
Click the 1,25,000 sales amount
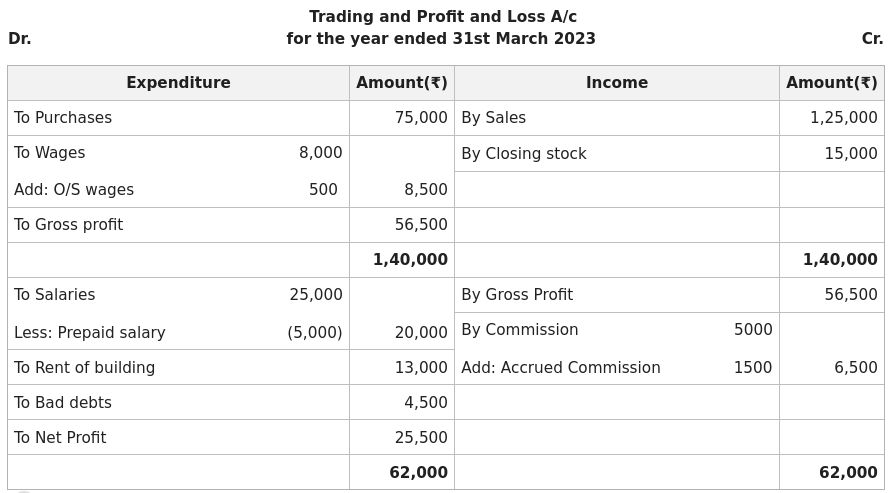[x=843, y=118]
